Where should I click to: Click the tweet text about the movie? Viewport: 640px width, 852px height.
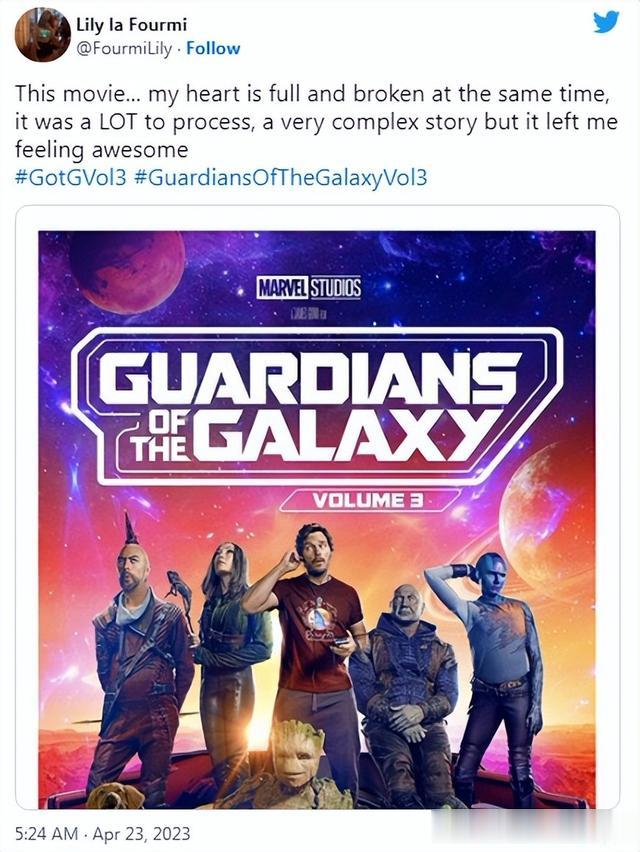[x=316, y=121]
